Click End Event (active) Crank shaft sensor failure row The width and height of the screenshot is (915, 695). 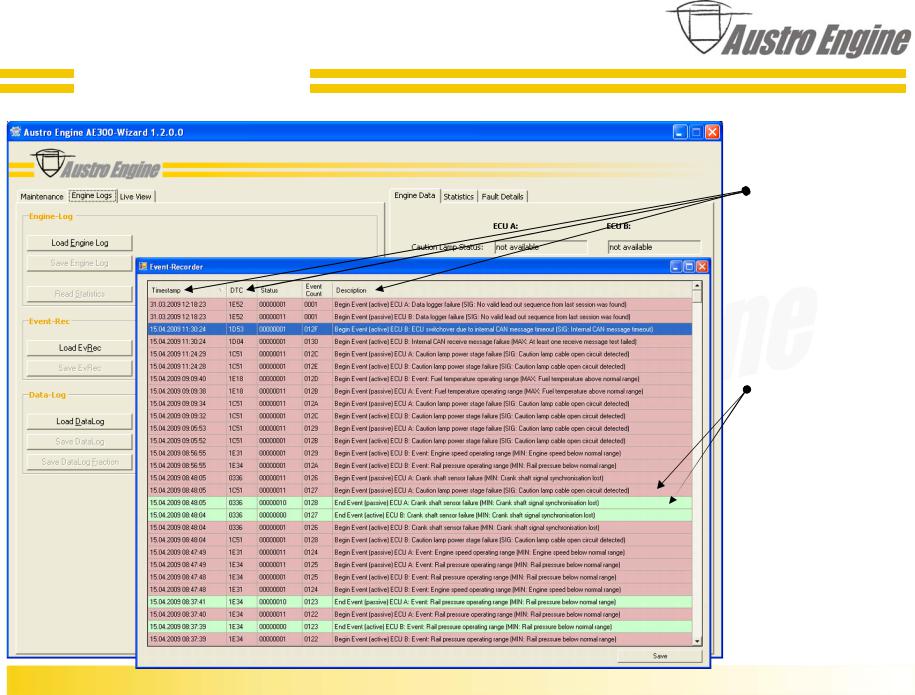[420, 515]
